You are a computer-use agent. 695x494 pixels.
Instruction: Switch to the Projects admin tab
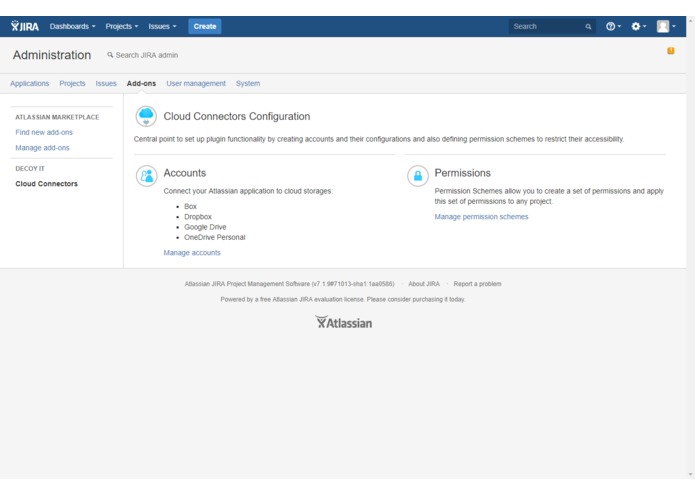click(x=72, y=84)
